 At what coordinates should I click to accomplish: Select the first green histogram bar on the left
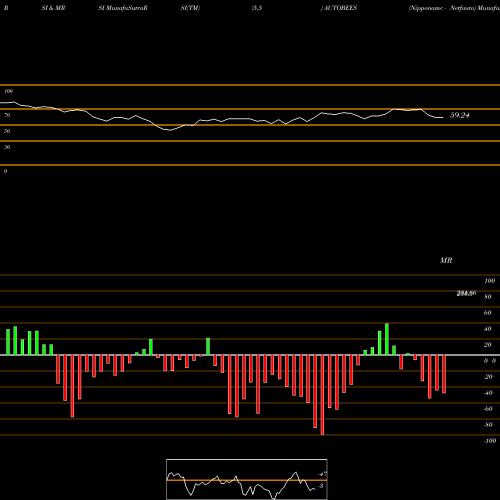point(8,342)
